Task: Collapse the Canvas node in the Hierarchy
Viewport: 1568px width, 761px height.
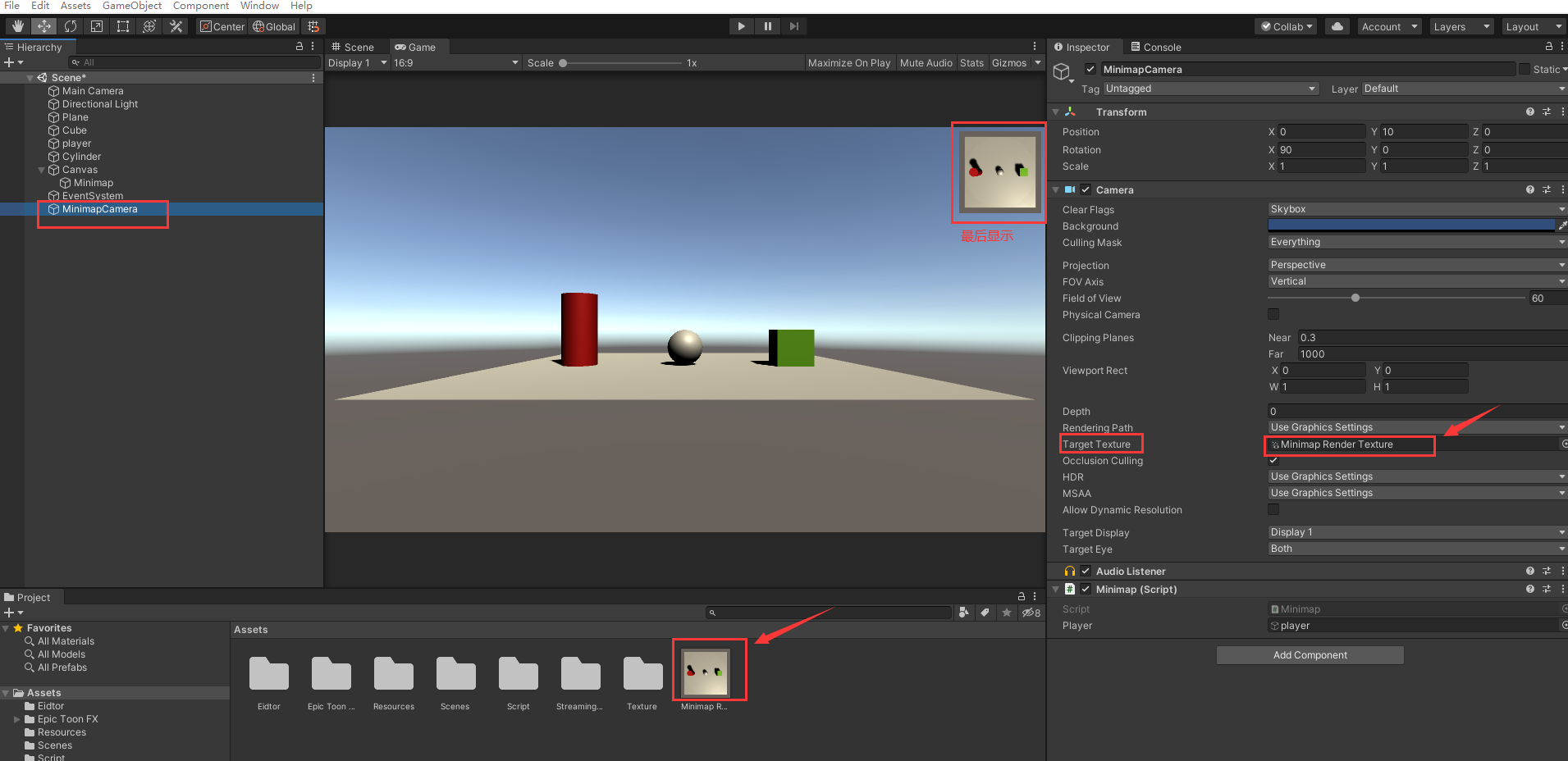Action: (41, 170)
